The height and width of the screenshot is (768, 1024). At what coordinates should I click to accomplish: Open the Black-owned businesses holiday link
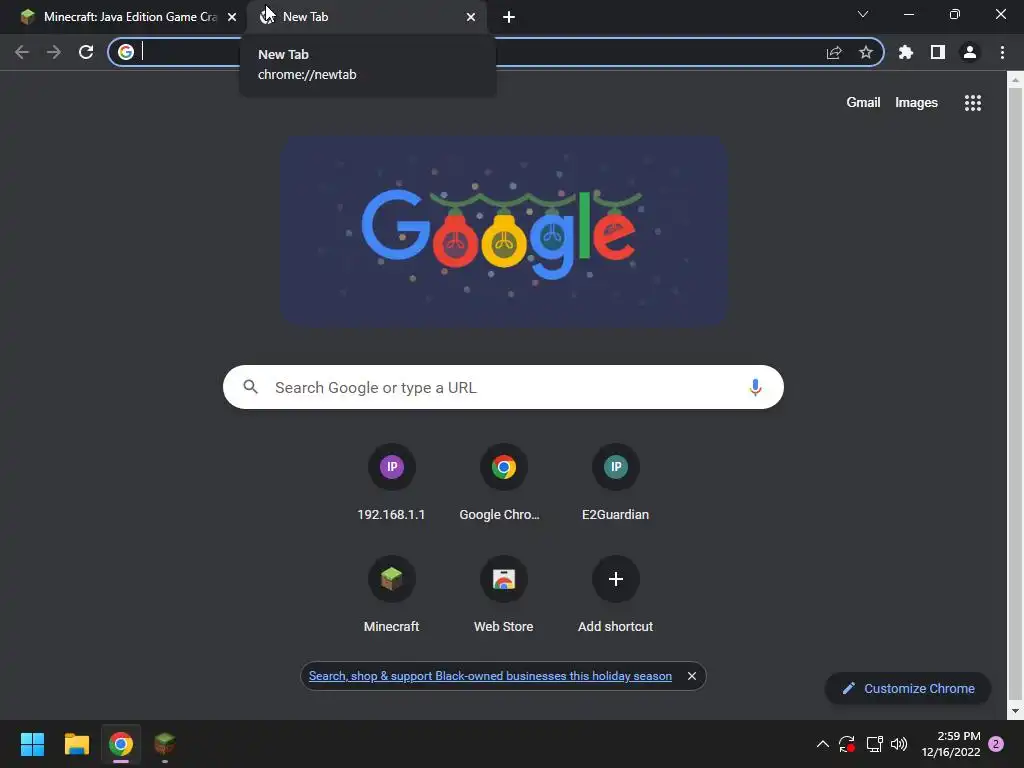click(x=490, y=676)
